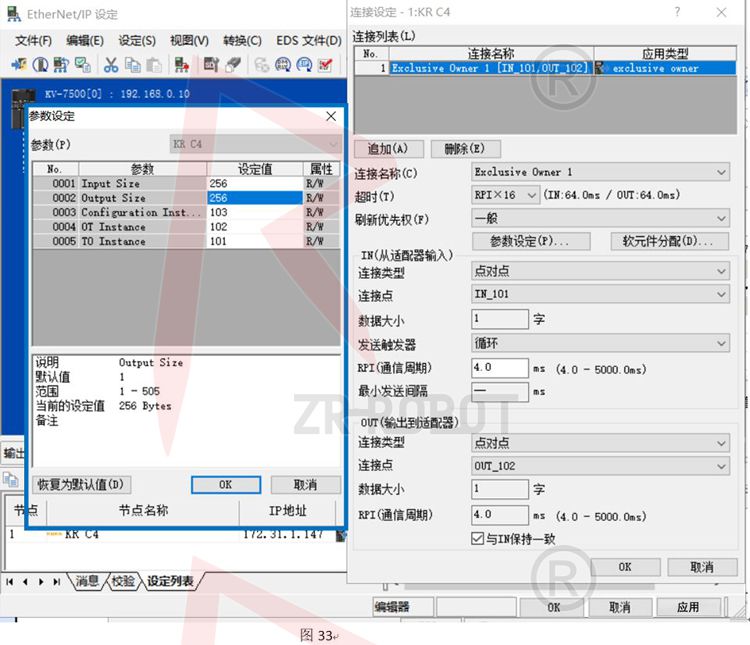The height and width of the screenshot is (645, 750).
Task: Click the Copy icon in toolbar
Action: click(x=133, y=65)
